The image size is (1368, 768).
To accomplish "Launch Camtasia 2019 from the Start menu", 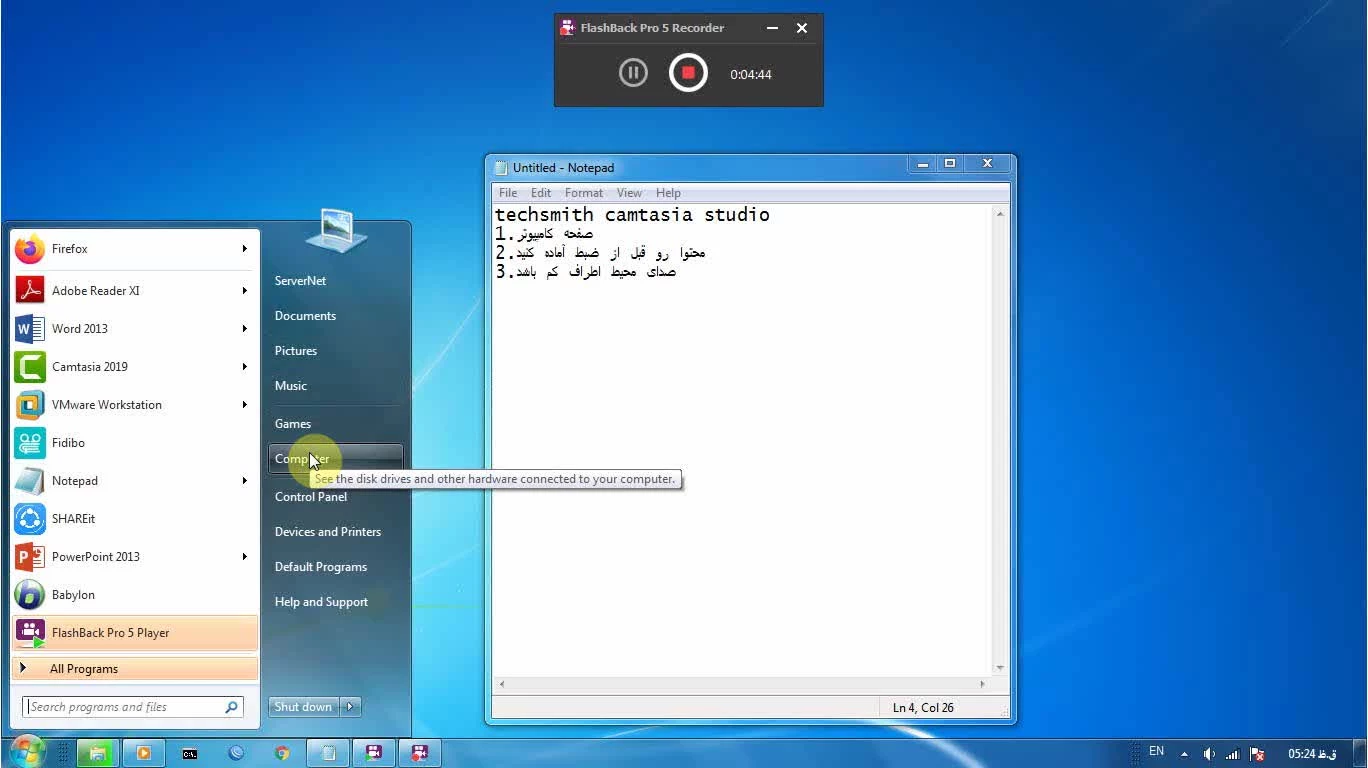I will tap(89, 367).
